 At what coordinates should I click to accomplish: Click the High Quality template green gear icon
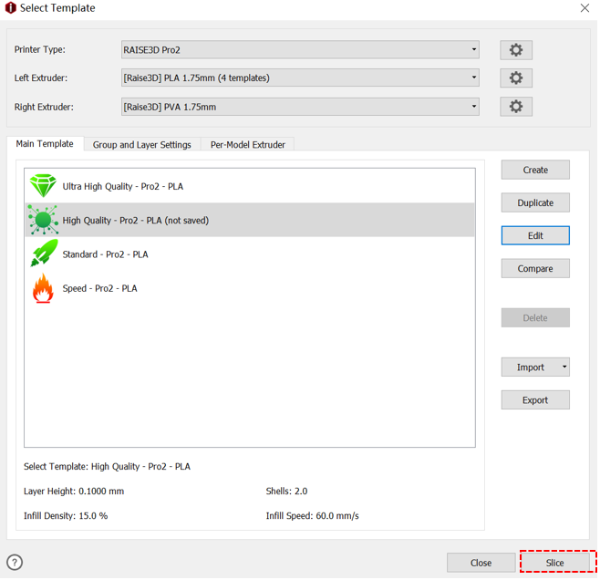coord(43,220)
